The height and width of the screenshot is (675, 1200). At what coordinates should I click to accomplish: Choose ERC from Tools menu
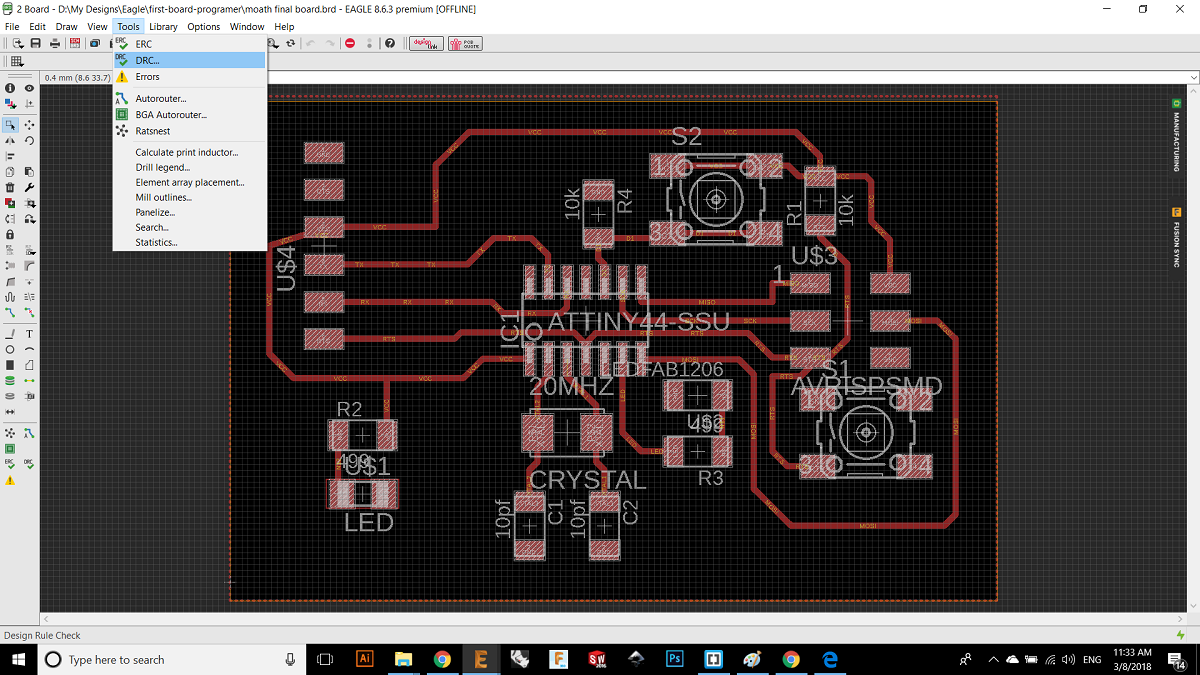pyautogui.click(x=190, y=44)
